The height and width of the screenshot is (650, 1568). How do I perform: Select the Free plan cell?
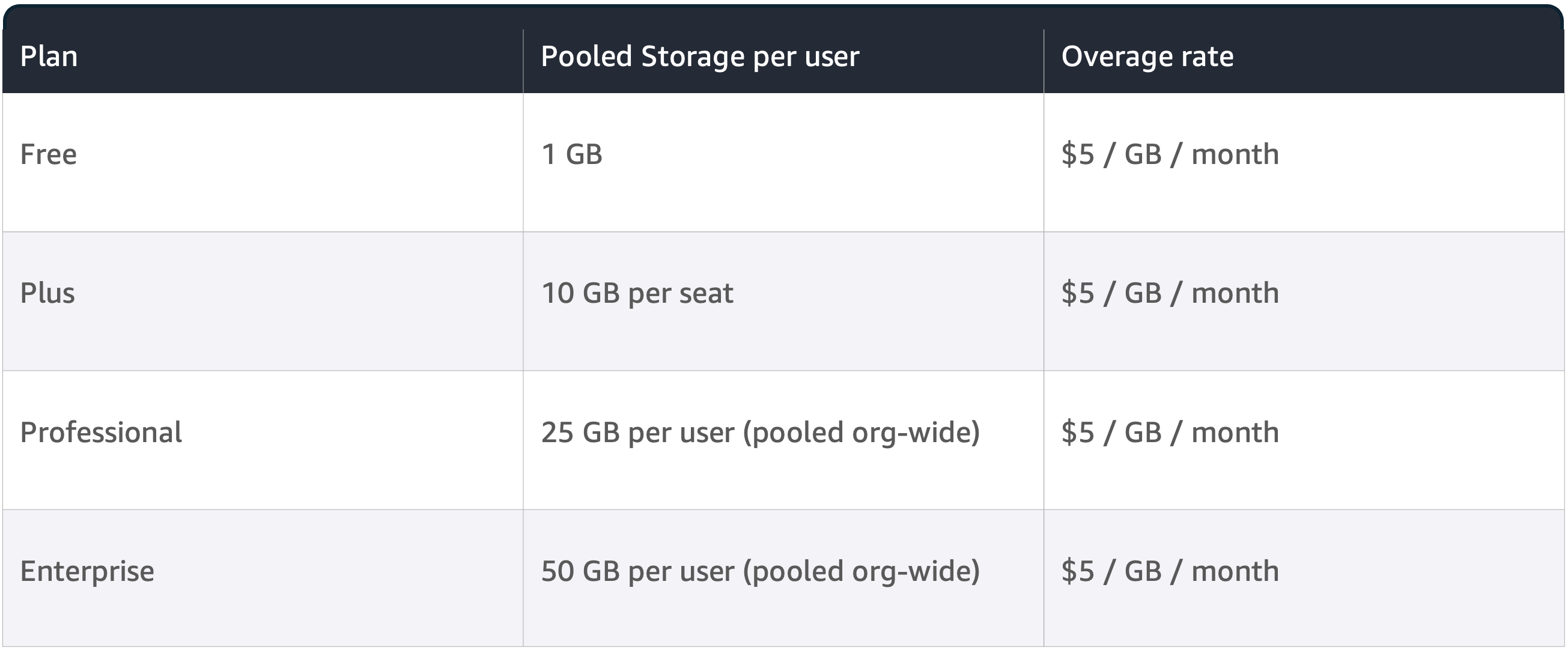click(x=49, y=154)
